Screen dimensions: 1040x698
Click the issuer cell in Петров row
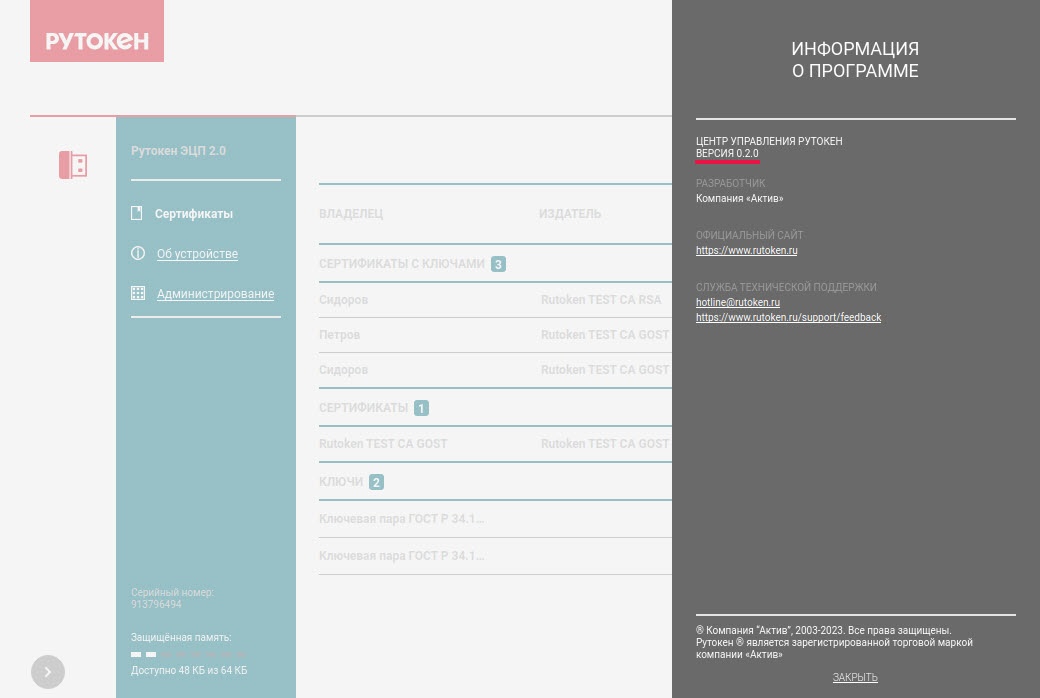click(x=605, y=335)
